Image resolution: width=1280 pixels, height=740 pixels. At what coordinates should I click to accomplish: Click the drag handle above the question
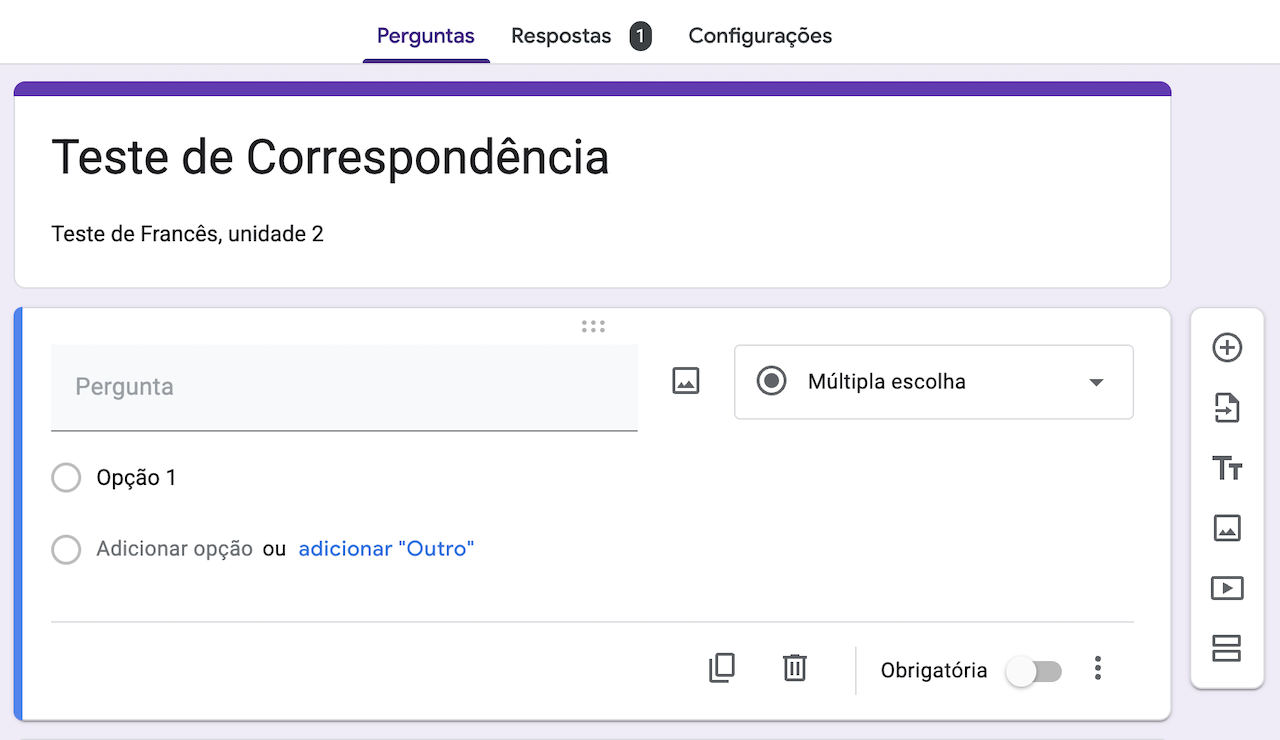pyautogui.click(x=593, y=326)
